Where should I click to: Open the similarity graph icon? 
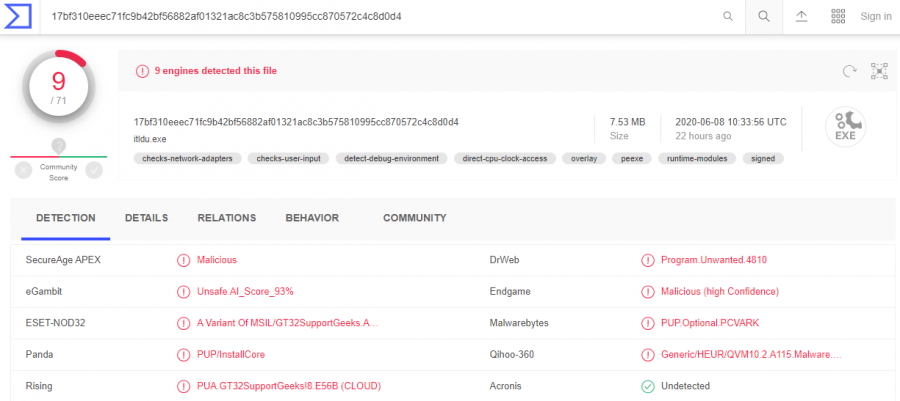click(879, 71)
